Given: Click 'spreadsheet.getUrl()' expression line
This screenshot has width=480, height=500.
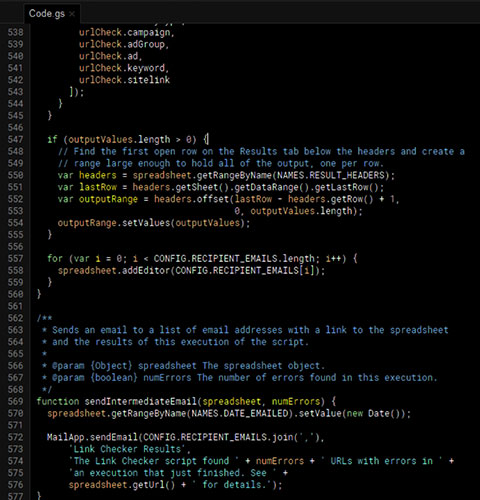Looking at the screenshot, I should click(x=175, y=485).
